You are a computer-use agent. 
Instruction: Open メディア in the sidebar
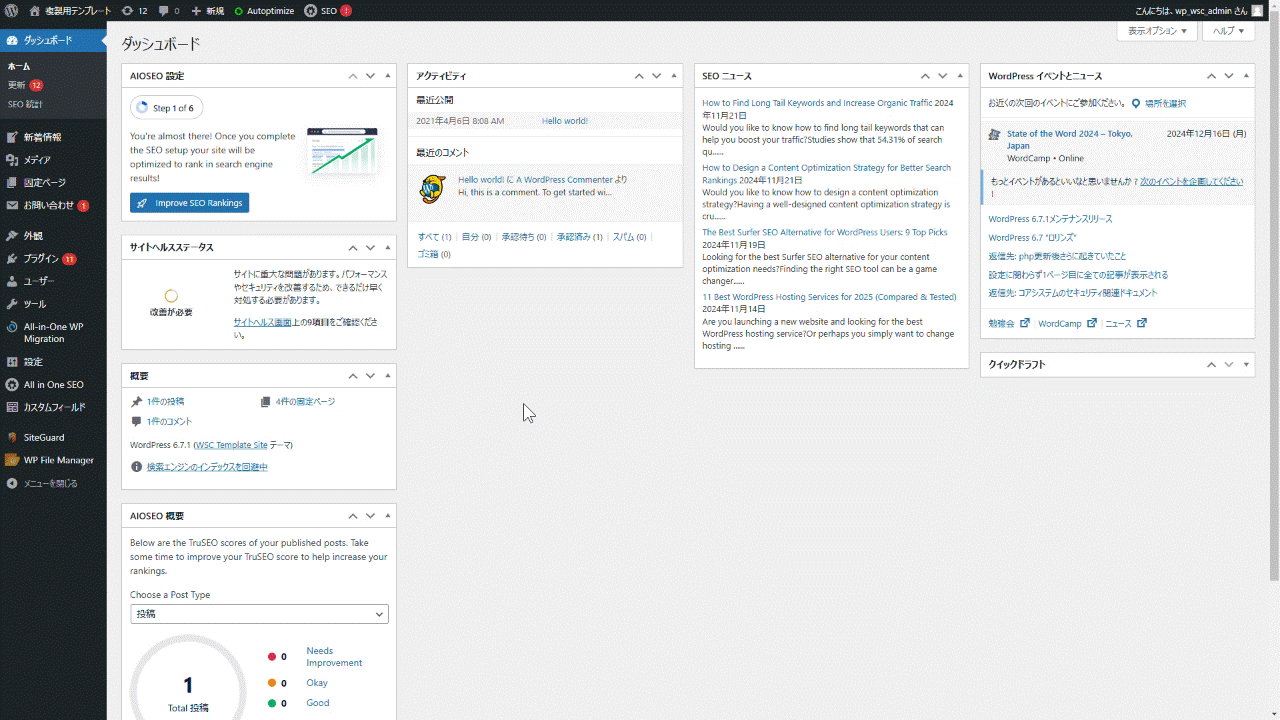(53, 160)
